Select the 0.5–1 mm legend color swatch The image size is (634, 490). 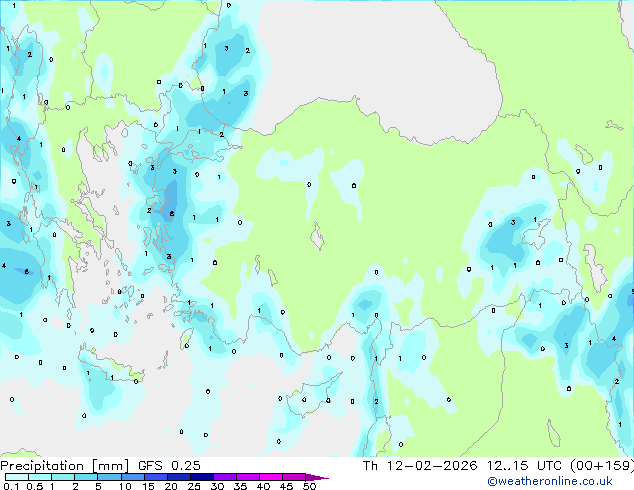pos(40,477)
